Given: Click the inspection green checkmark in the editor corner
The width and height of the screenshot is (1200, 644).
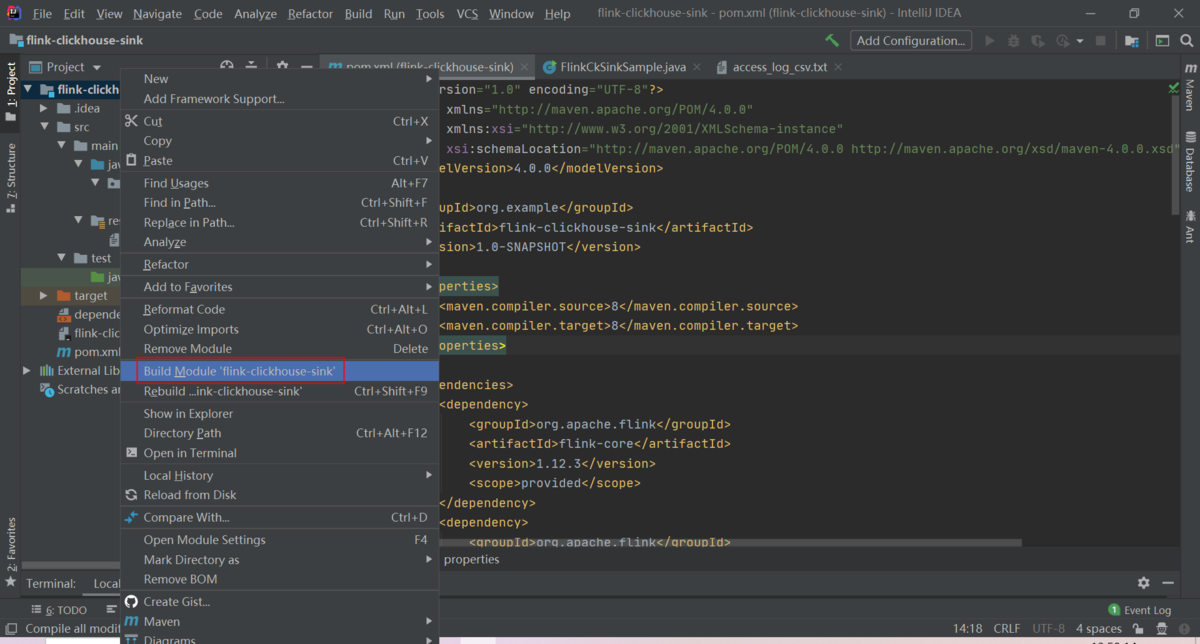Looking at the screenshot, I should (x=1174, y=88).
